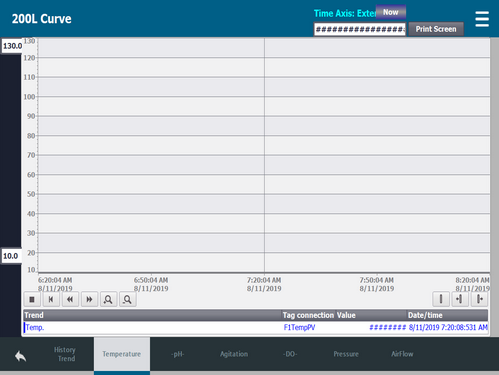499x375 pixels.
Task: Toggle the ruler line icon
Action: [441, 299]
